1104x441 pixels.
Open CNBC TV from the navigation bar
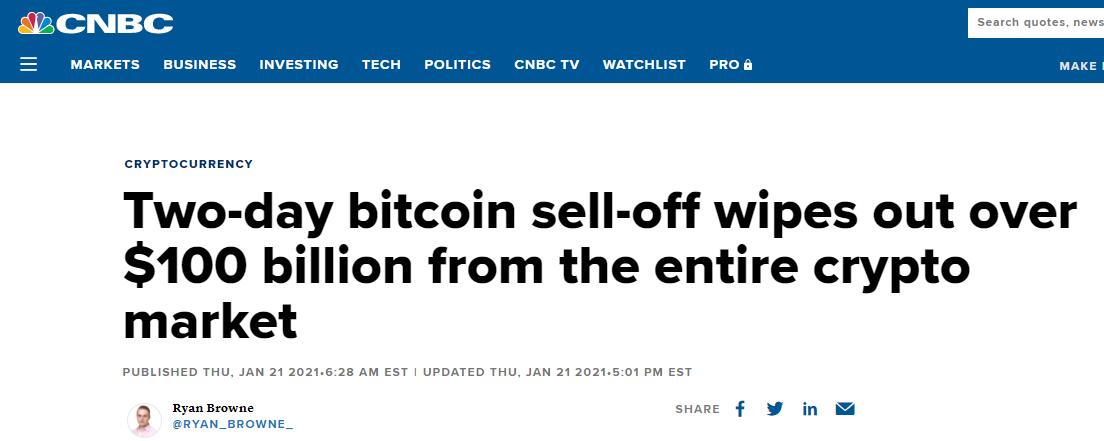(546, 65)
